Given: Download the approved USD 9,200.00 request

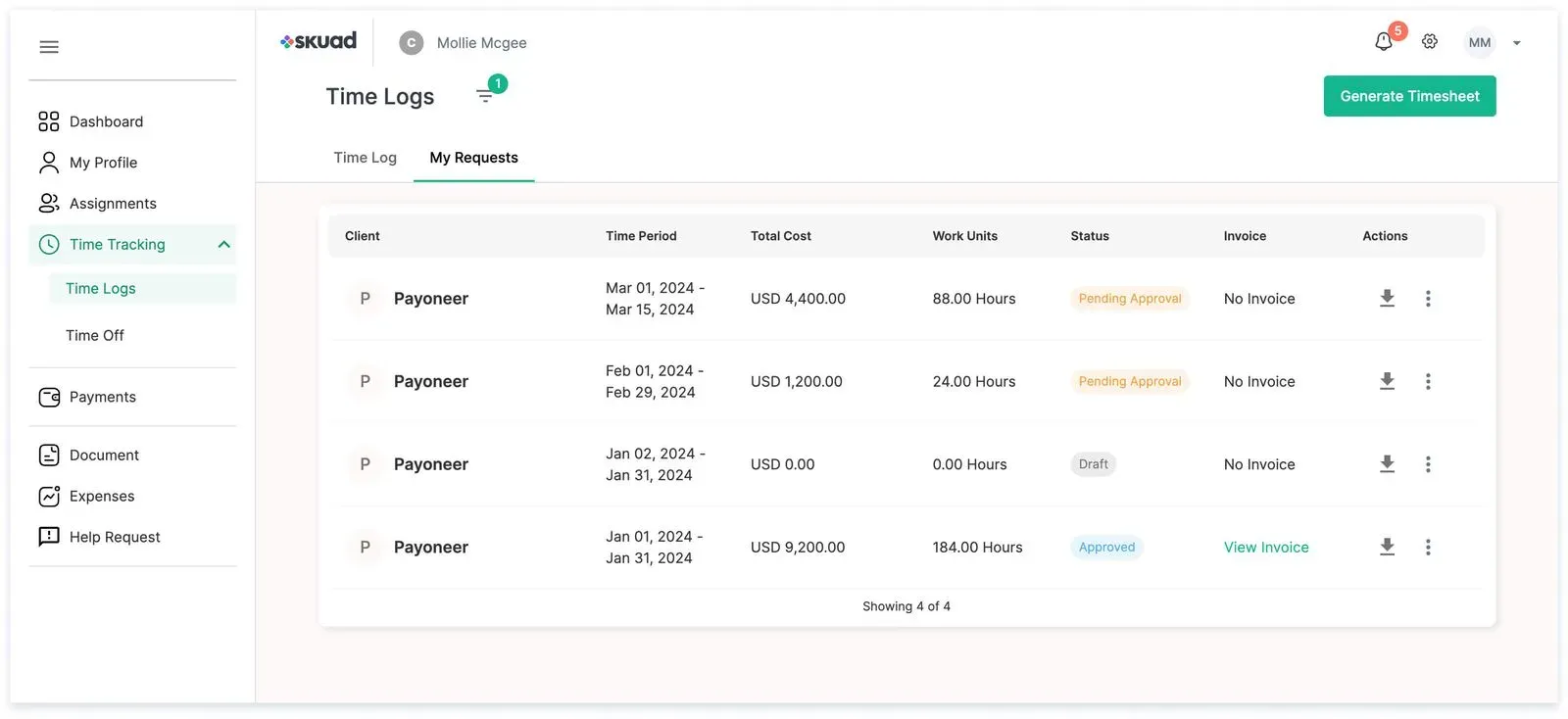Looking at the screenshot, I should [x=1387, y=547].
